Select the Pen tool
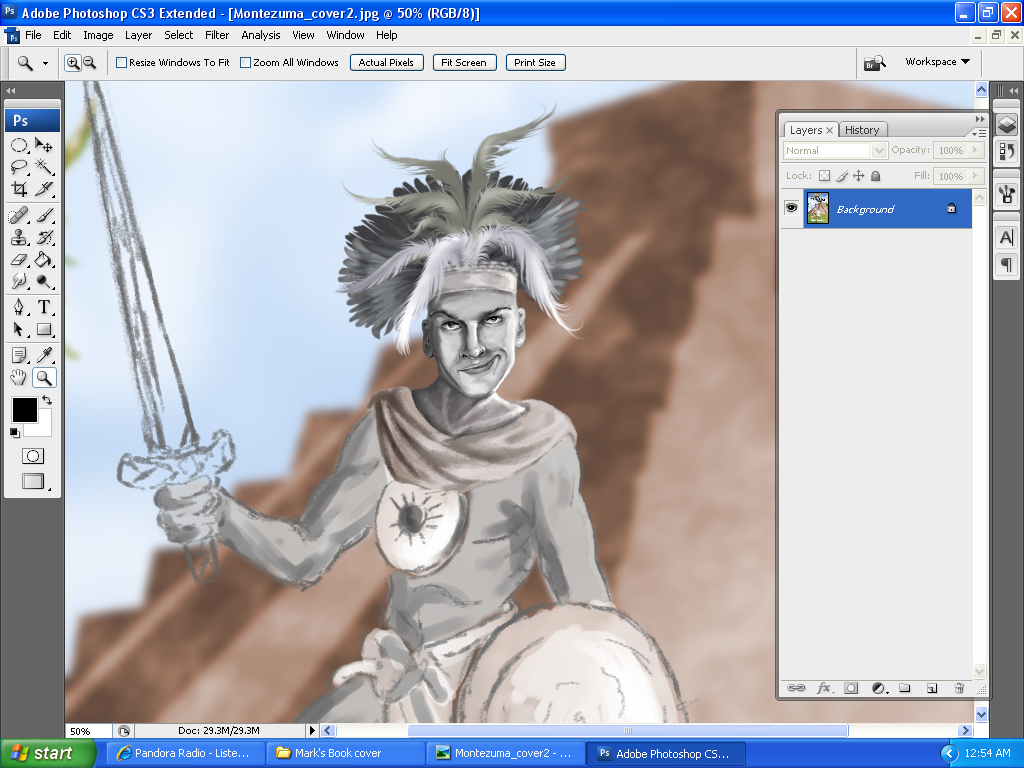The height and width of the screenshot is (768, 1024). click(19, 307)
